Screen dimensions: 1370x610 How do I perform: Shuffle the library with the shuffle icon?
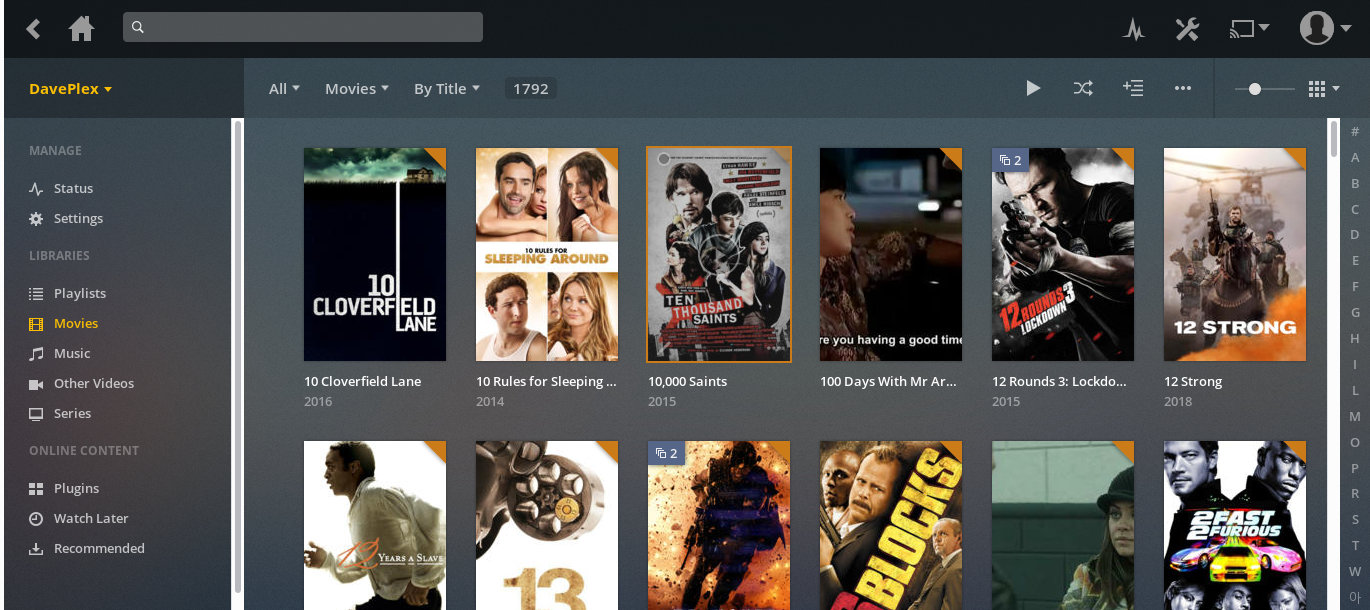point(1083,88)
